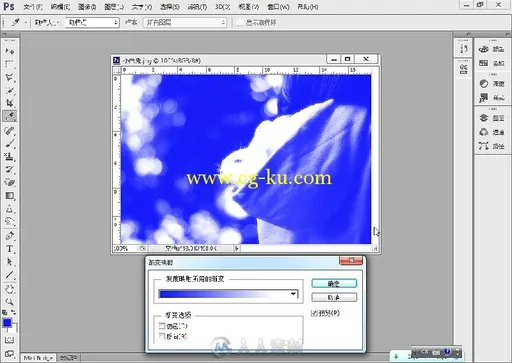Select the Healing Brush tool
Screen dimensions: 512x363
(x=10, y=130)
